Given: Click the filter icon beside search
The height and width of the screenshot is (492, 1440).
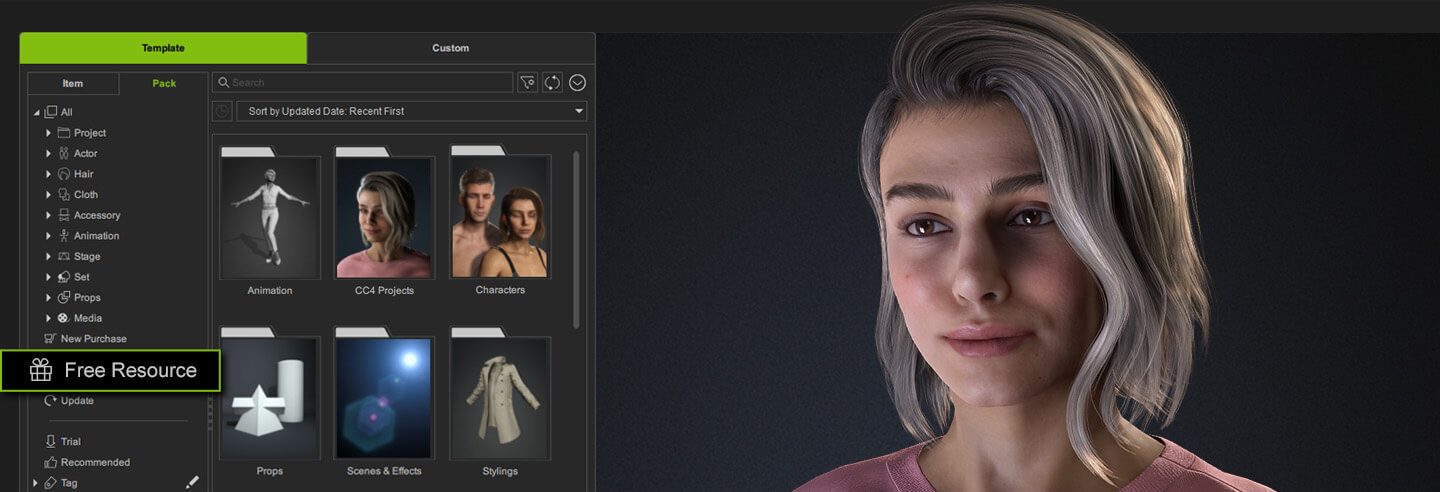Looking at the screenshot, I should point(527,83).
